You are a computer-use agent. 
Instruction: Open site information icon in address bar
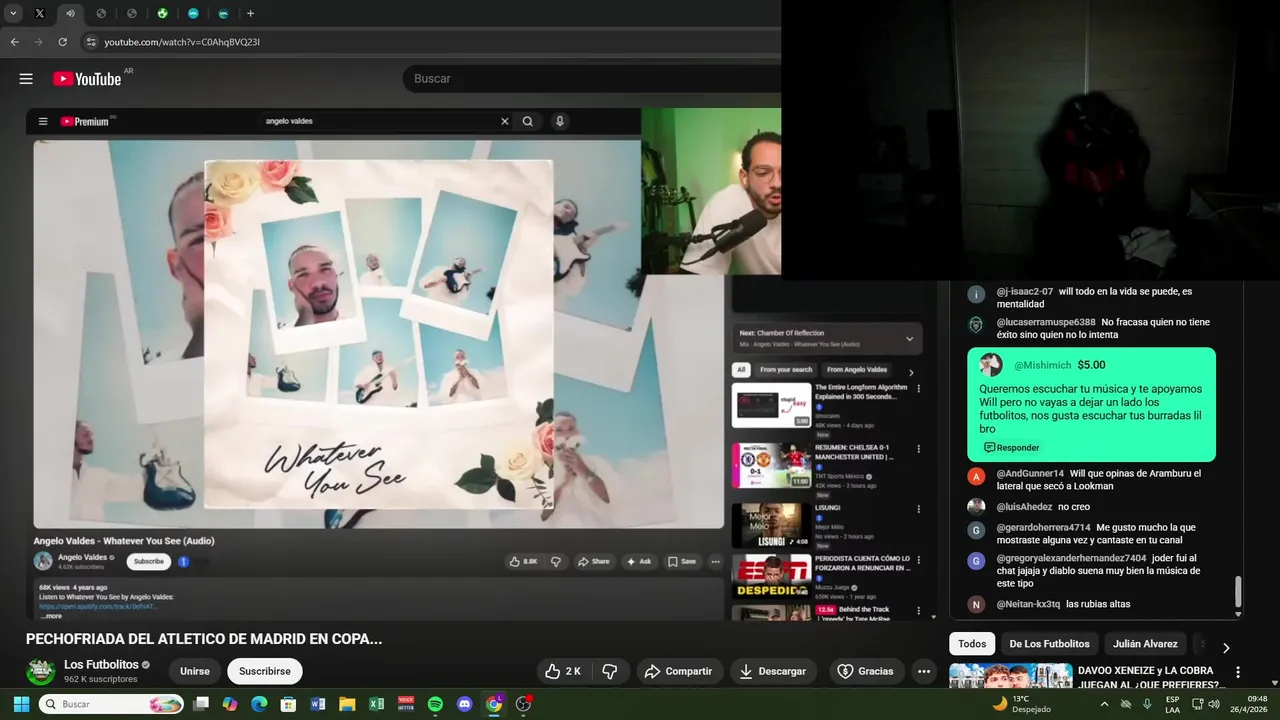click(x=91, y=42)
